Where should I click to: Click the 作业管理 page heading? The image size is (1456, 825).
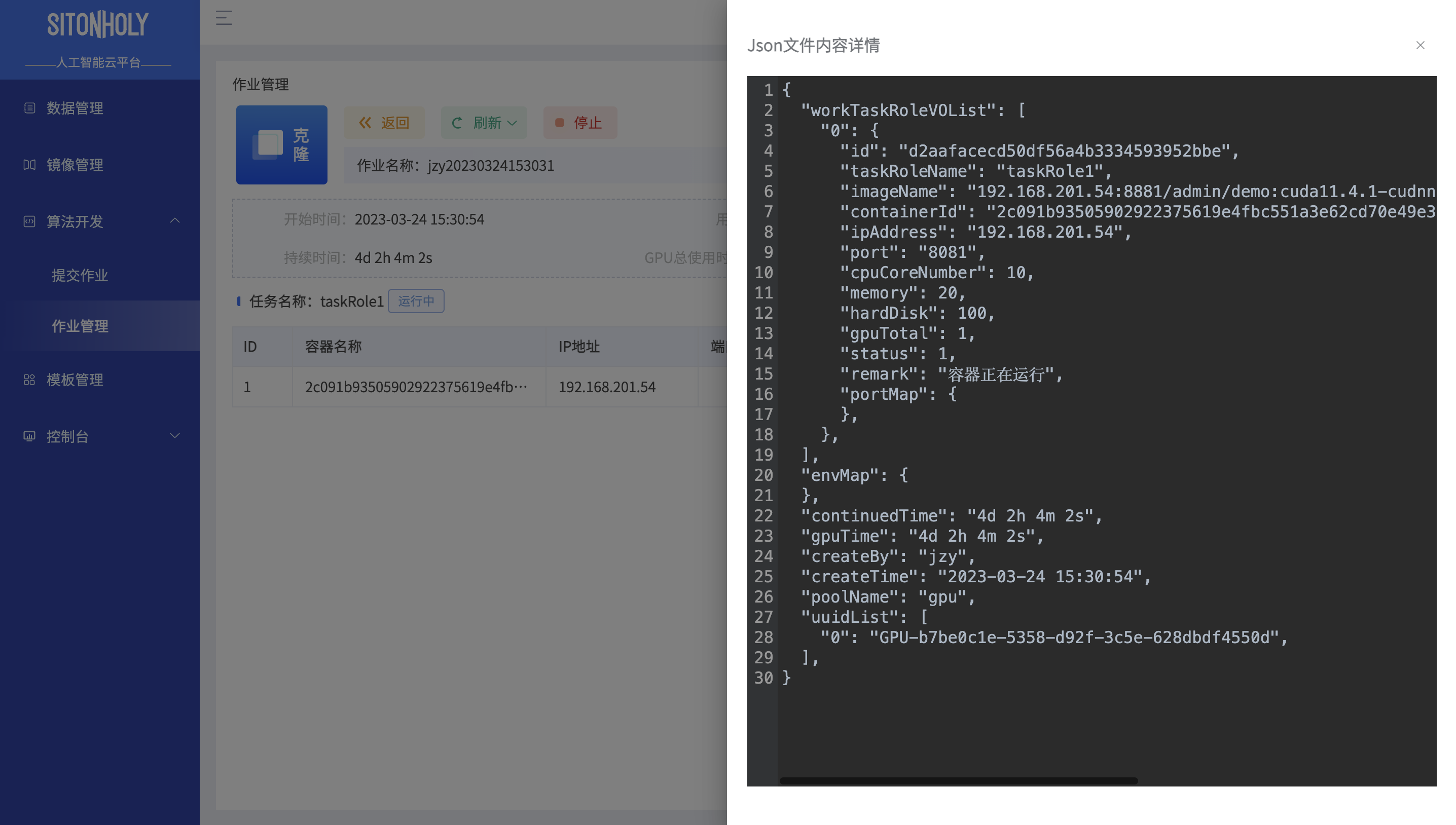[x=261, y=85]
